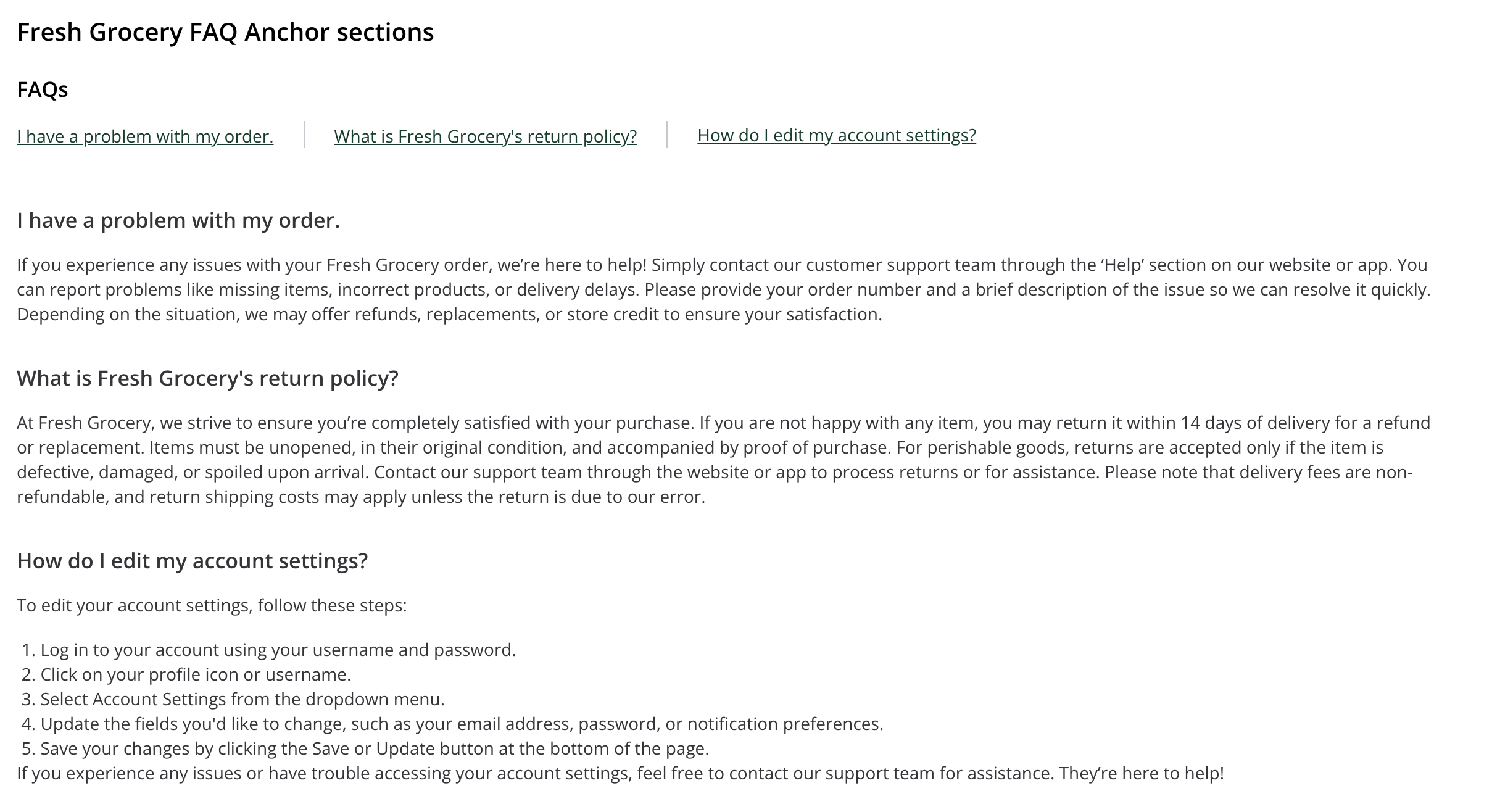Click the 'How do I edit my account settings?' heading
The height and width of the screenshot is (812, 1492).
pos(192,560)
